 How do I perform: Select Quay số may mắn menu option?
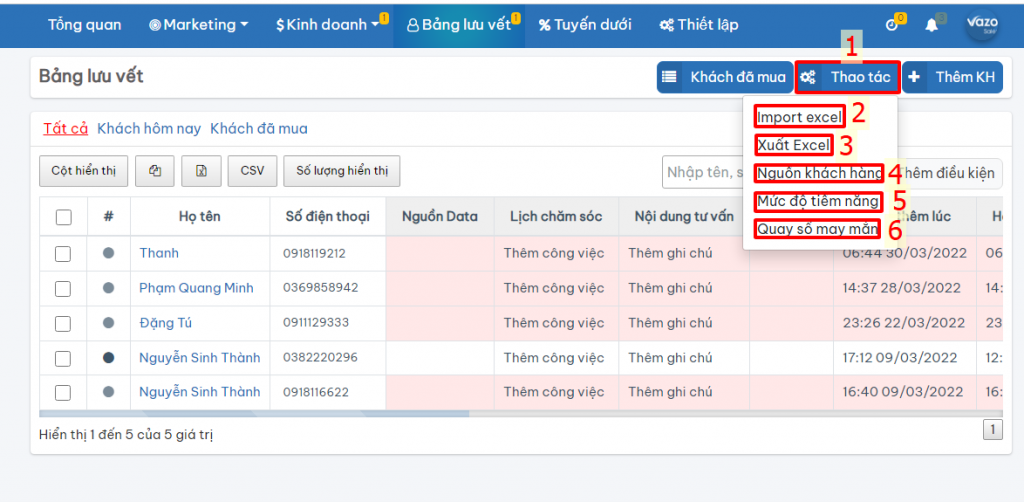point(818,229)
